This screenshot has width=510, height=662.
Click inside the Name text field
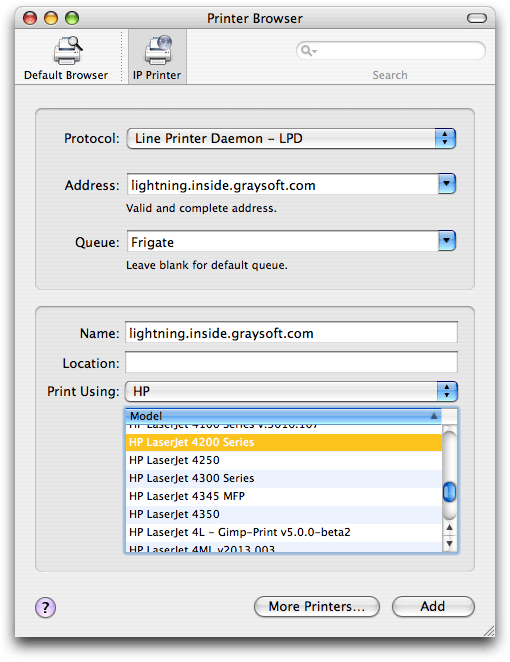click(291, 332)
